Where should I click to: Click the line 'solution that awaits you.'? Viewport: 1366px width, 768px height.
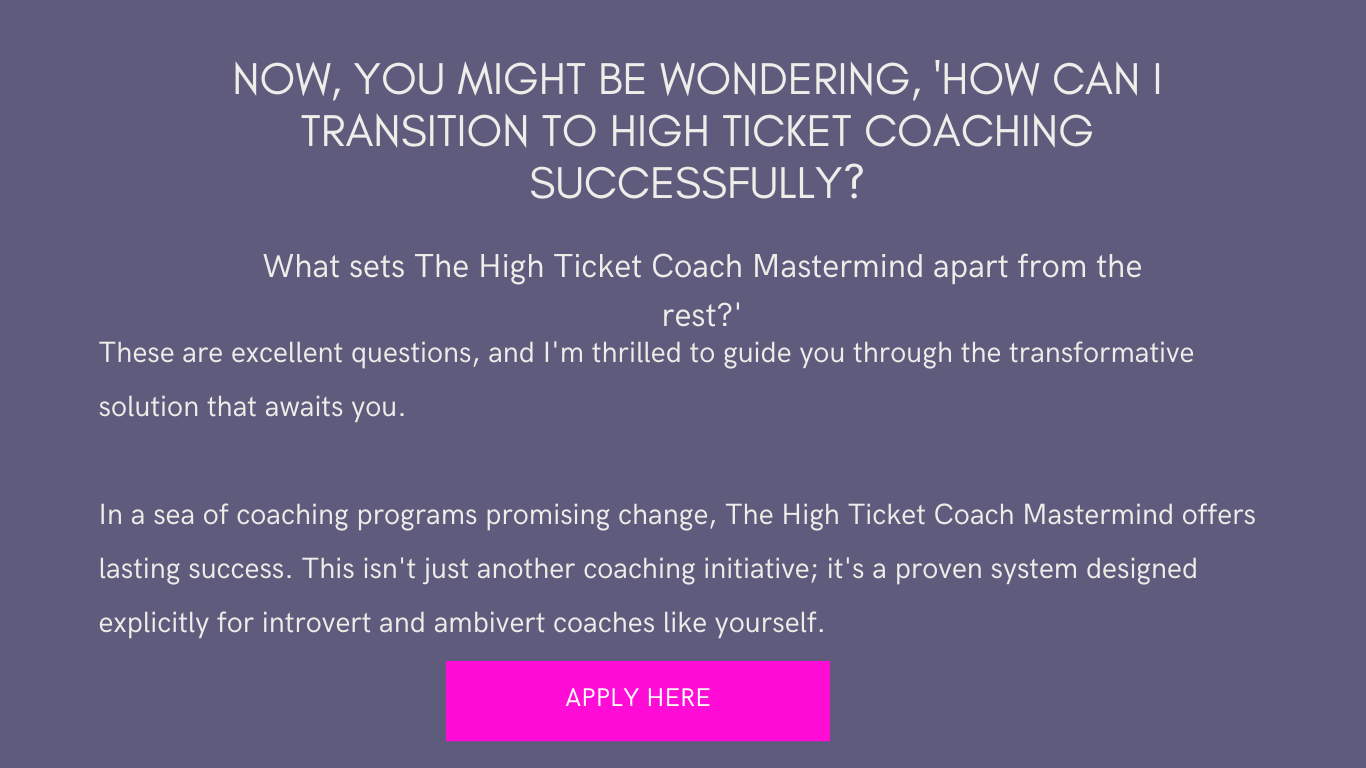(252, 408)
